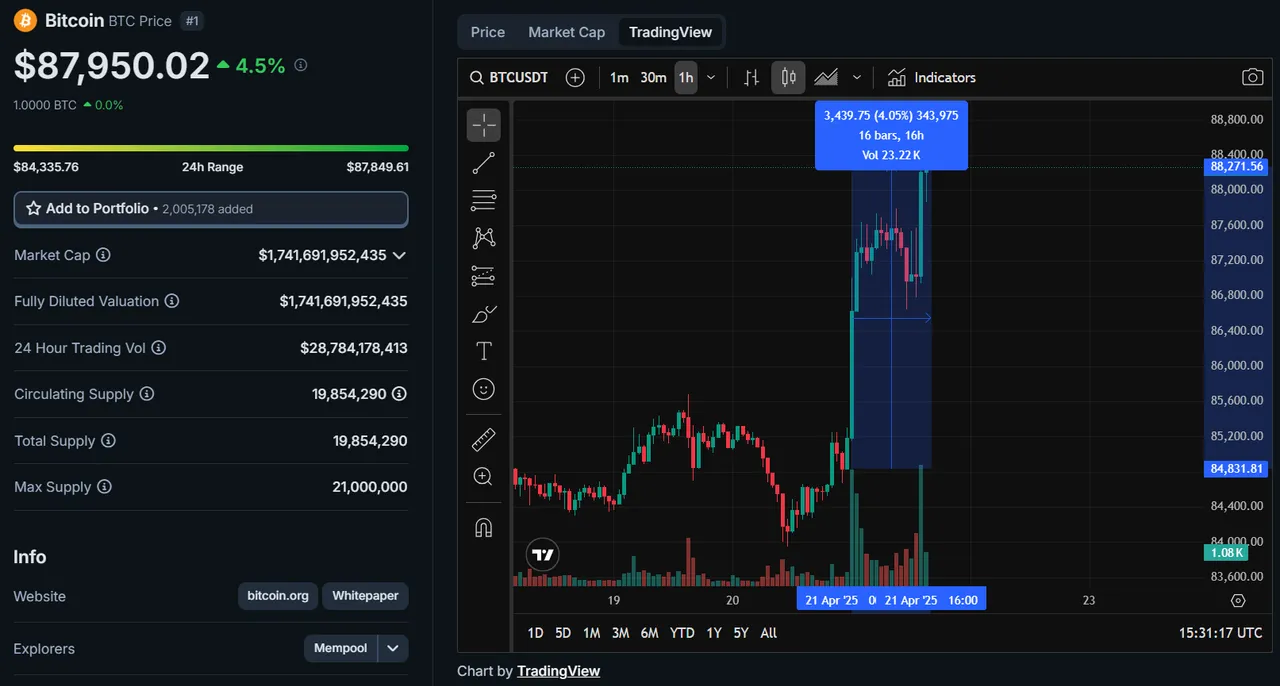The height and width of the screenshot is (686, 1280).
Task: Click the #1 rank badge
Action: 193,21
